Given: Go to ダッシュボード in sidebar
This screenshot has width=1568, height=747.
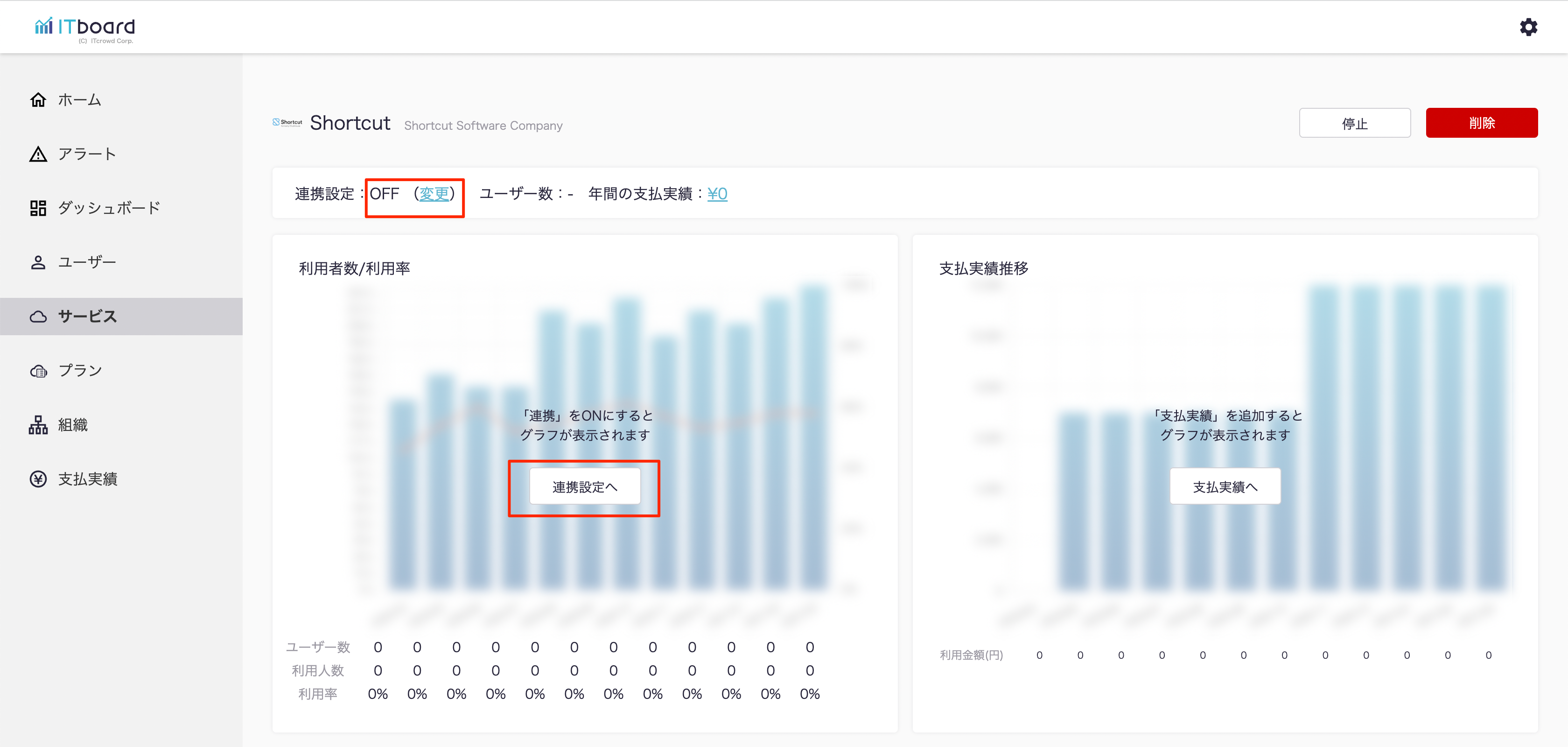Looking at the screenshot, I should click(109, 208).
